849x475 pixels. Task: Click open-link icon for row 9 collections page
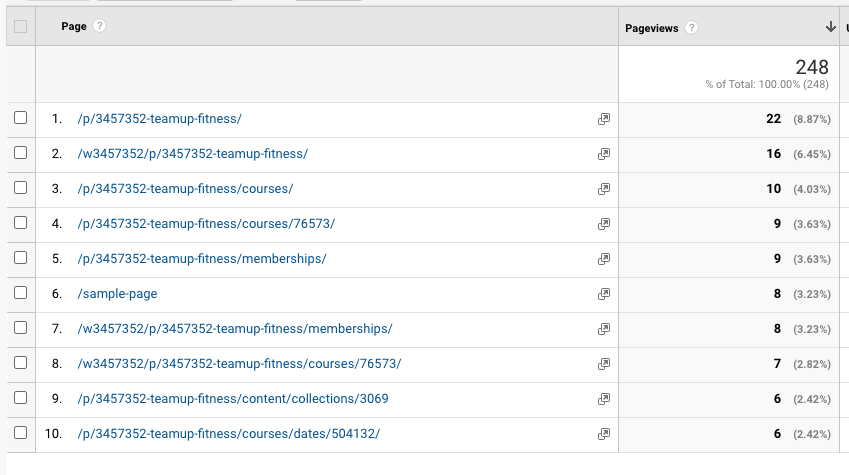pos(603,399)
